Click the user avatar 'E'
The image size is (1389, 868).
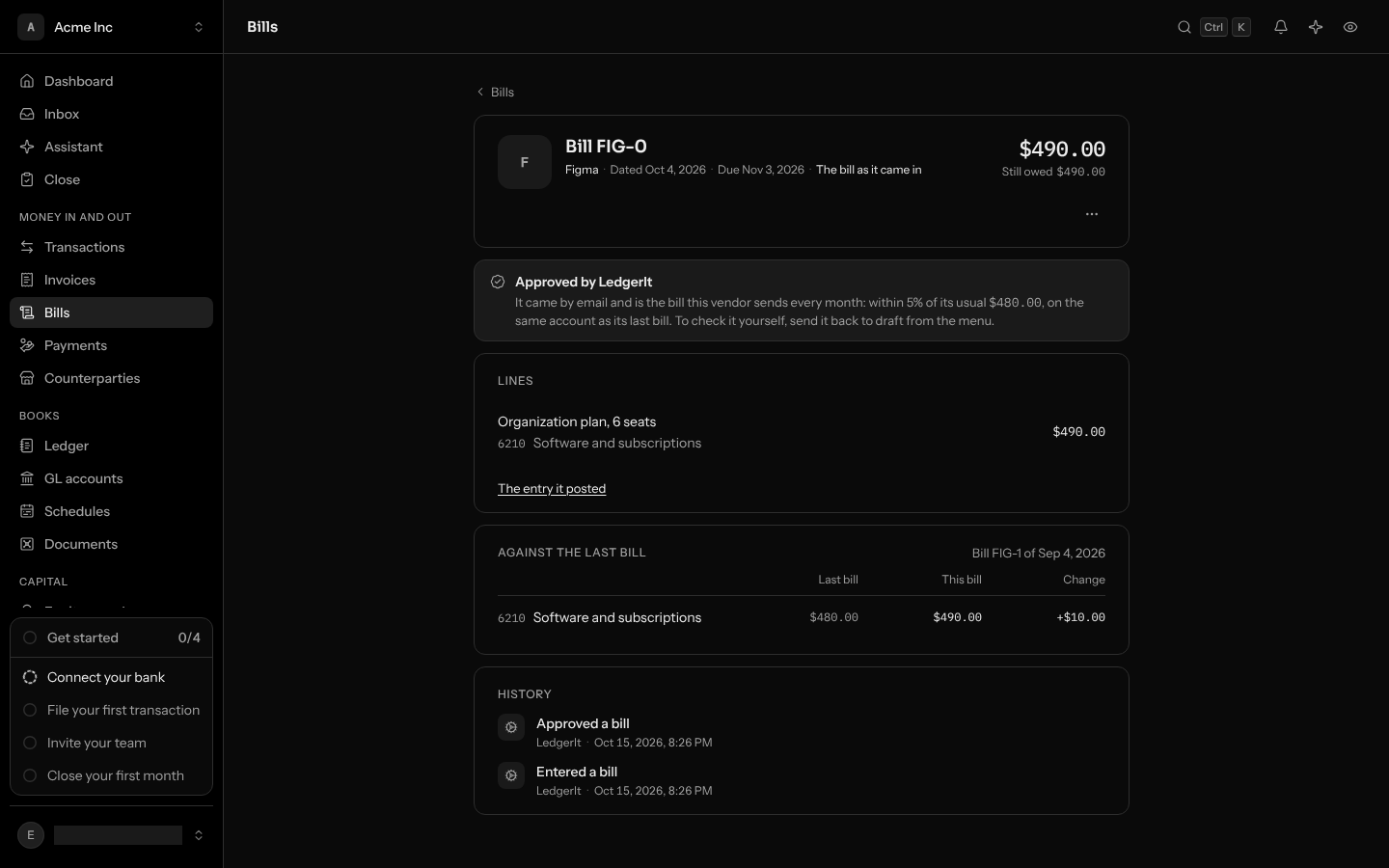(31, 835)
